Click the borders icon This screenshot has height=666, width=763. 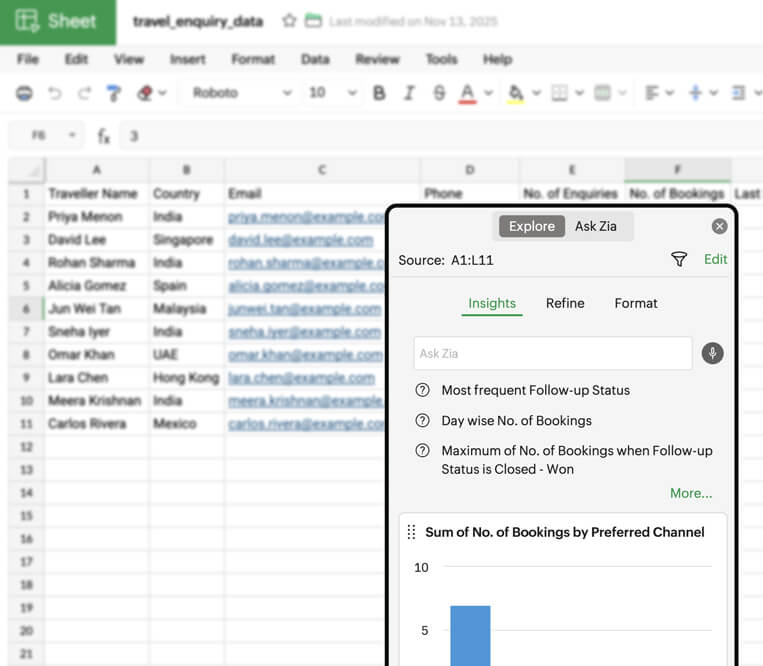[x=559, y=92]
